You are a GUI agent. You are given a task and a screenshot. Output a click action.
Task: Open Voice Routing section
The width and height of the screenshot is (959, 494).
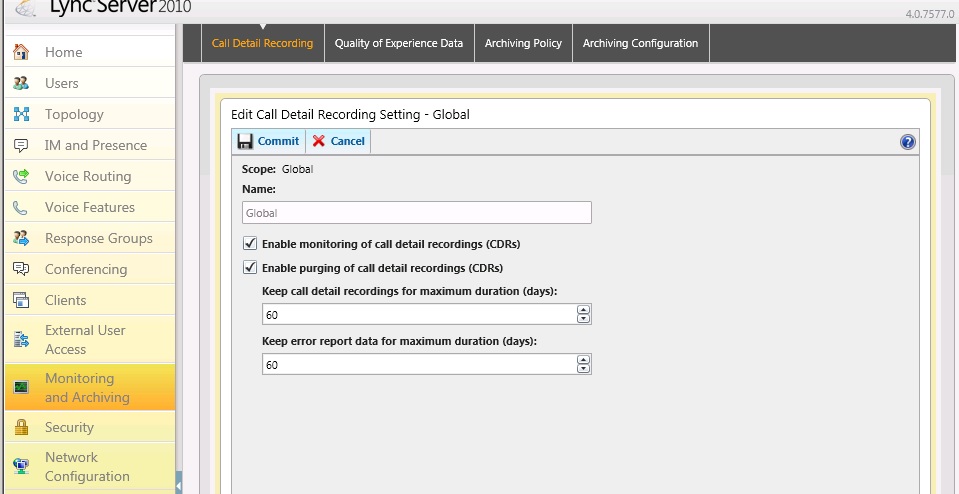click(90, 176)
